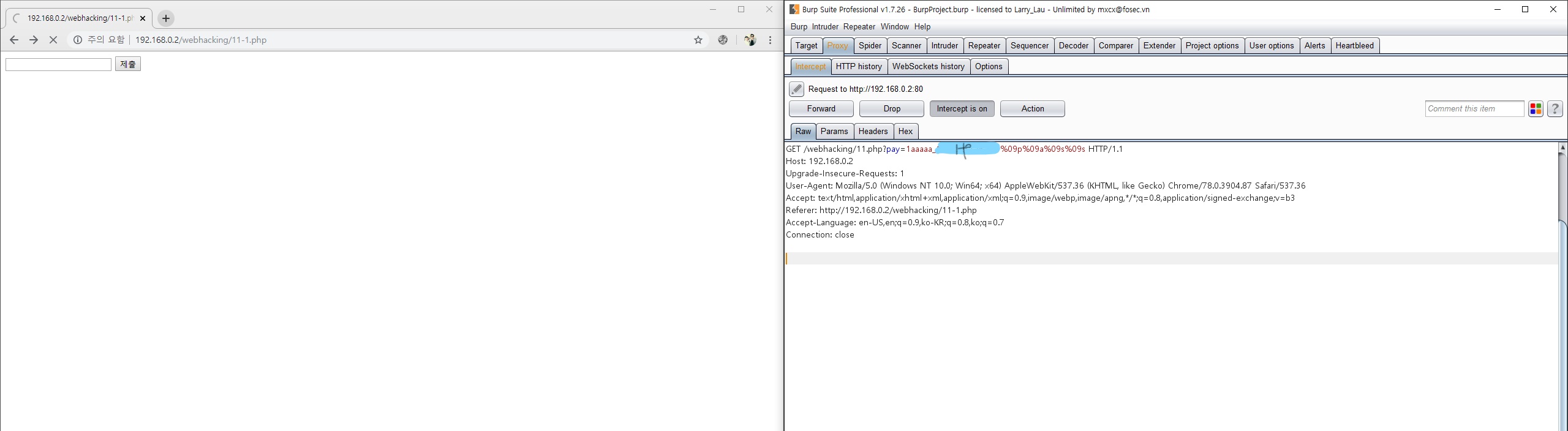1568x431 pixels.
Task: Open the Project options tab
Action: pyautogui.click(x=1212, y=46)
